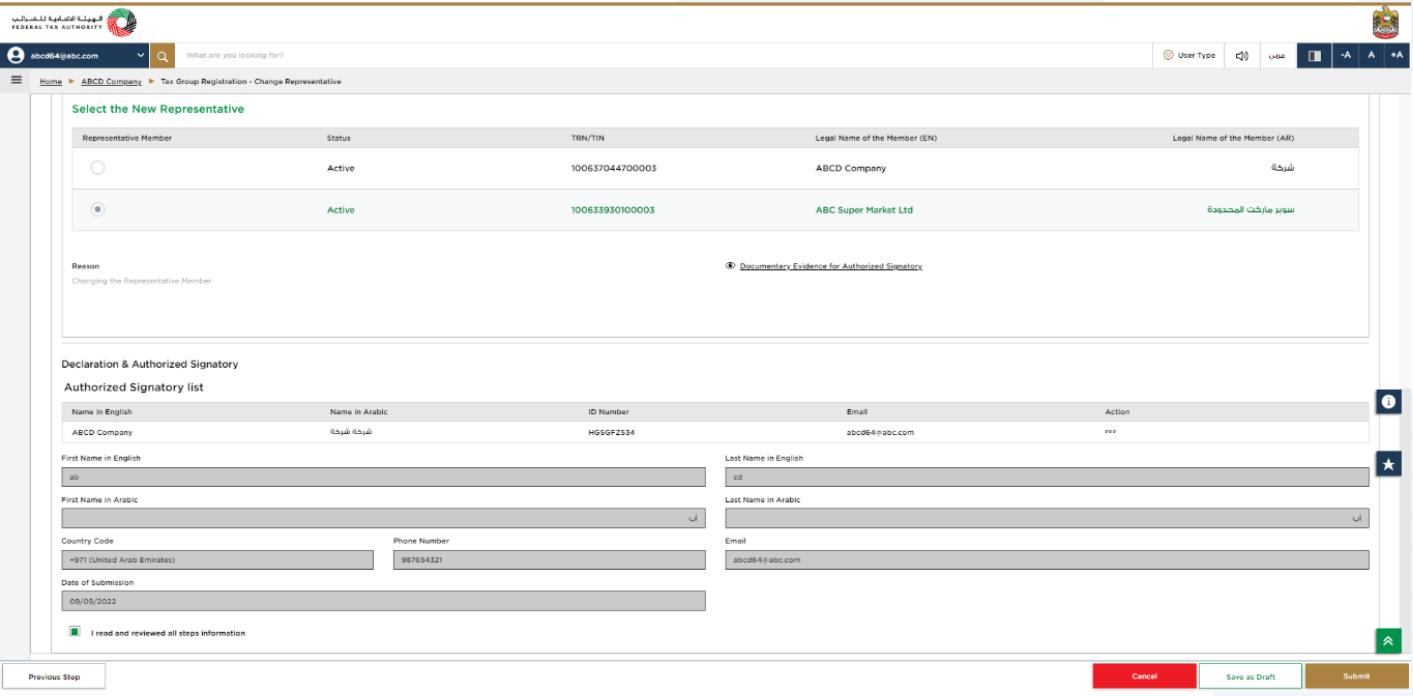Reset font size with A button
This screenshot has width=1413, height=696.
(1371, 56)
